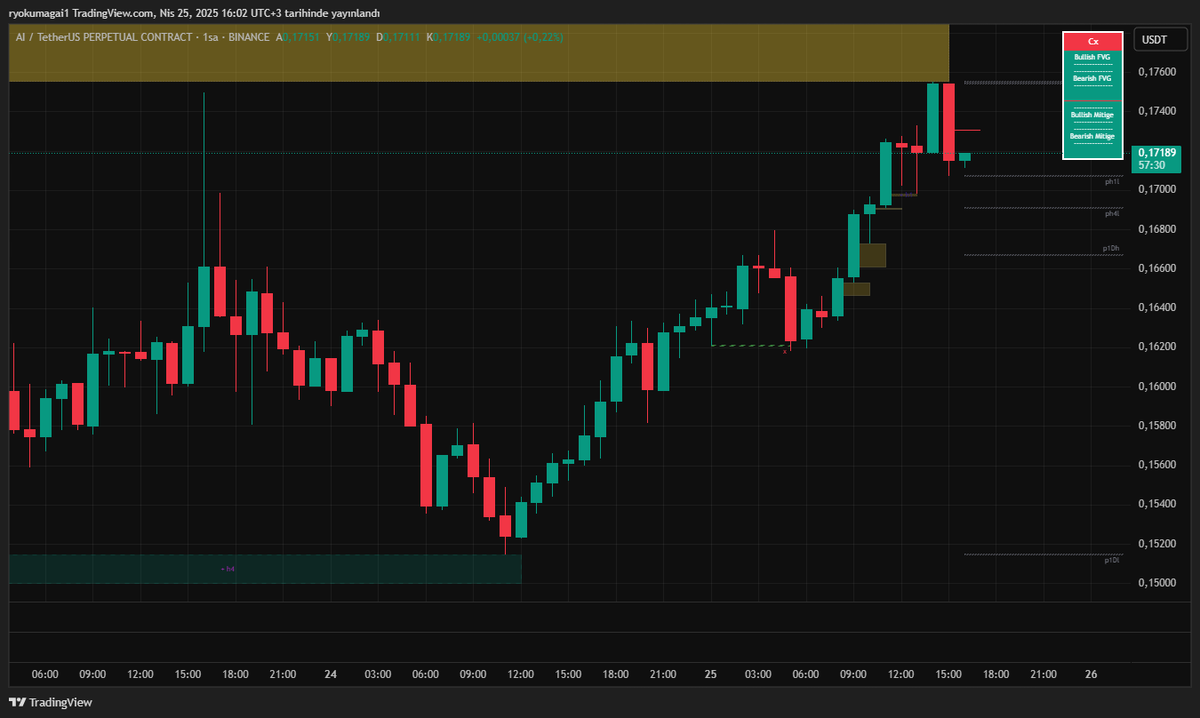The height and width of the screenshot is (718, 1200).
Task: Click 0,16200 on the price axis
Action: [1157, 347]
